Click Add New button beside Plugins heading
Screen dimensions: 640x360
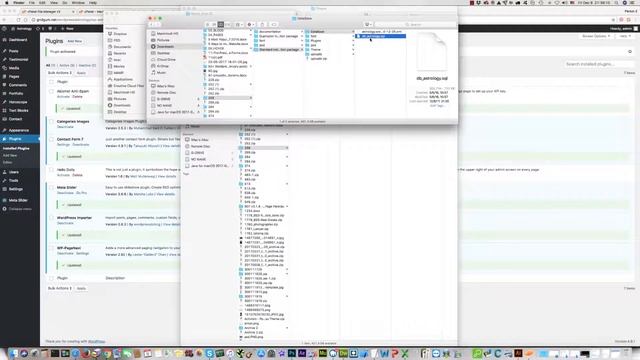tap(75, 41)
